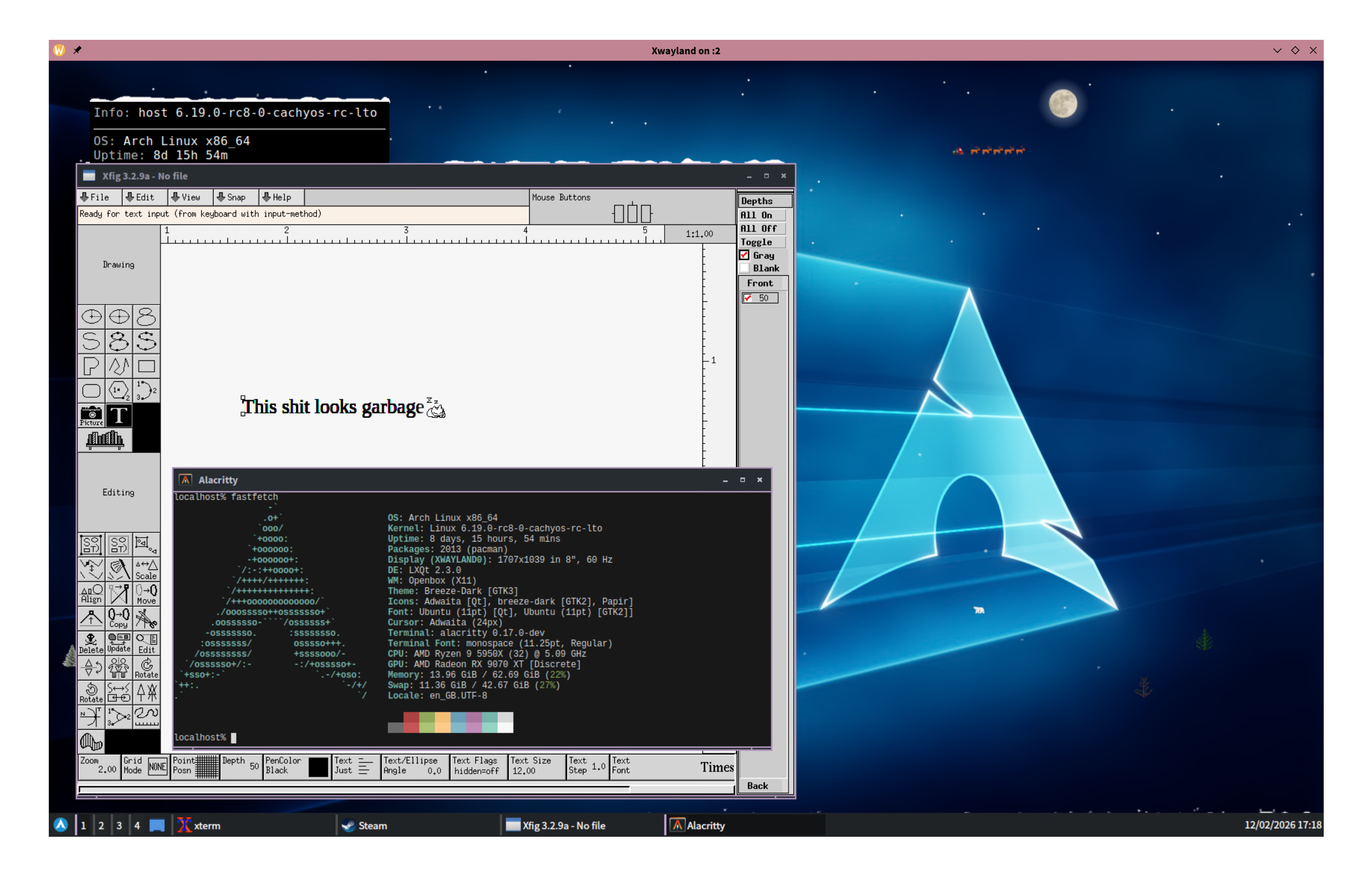This screenshot has width=1372, height=894.
Task: Enable the Blank depths checkbox
Action: click(744, 268)
